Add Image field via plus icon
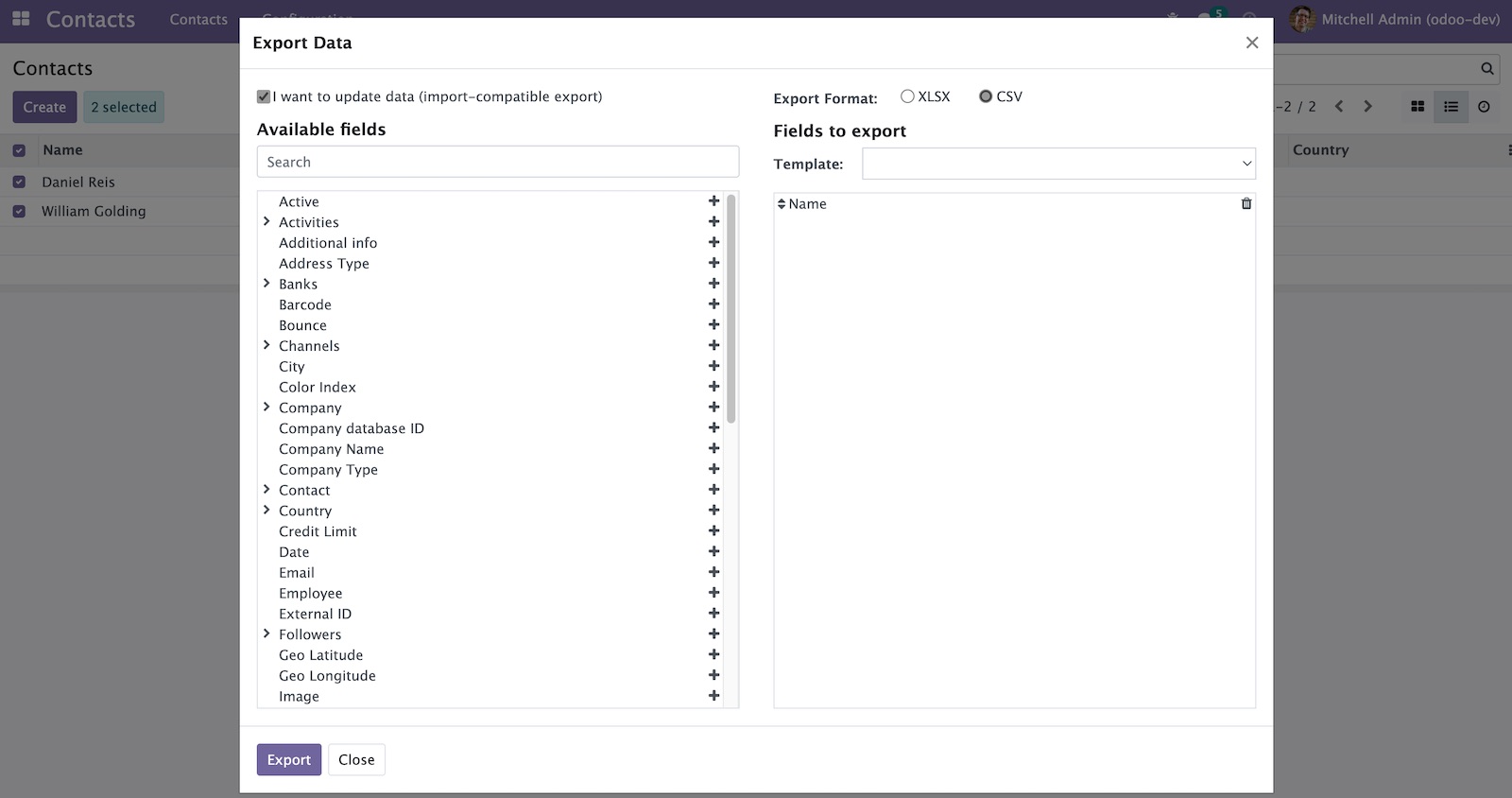1512x798 pixels. [713, 697]
